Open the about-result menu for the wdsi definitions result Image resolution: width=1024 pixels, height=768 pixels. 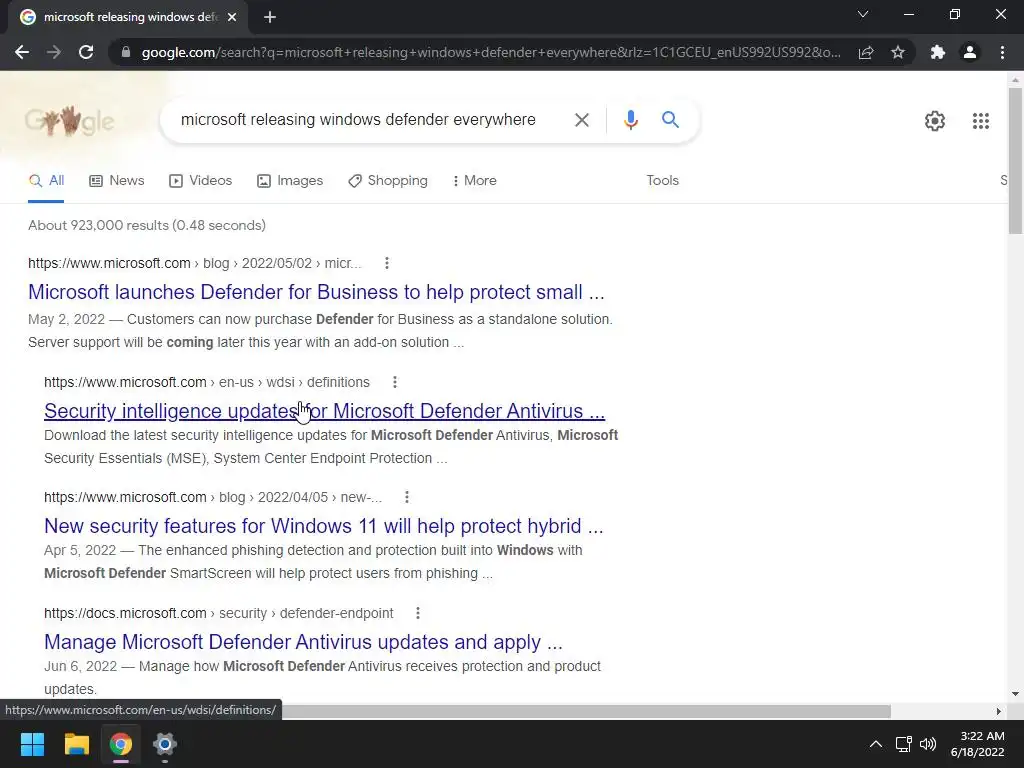tap(394, 382)
